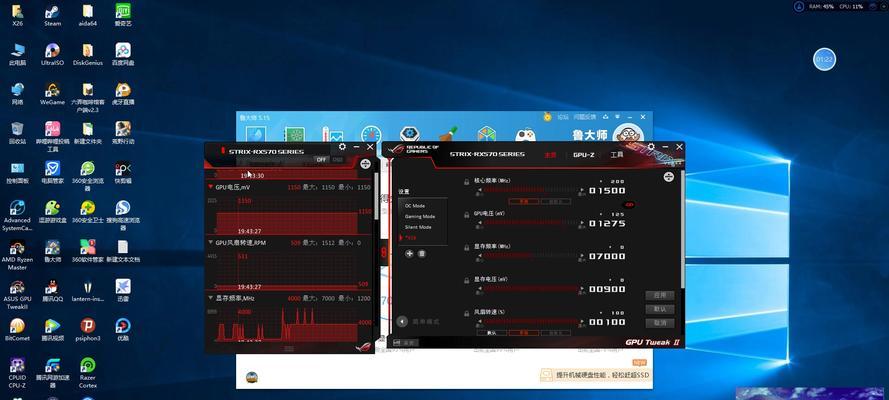Collapse the GPU风扇转速,RPM graph
Image resolution: width=889 pixels, height=400 pixels.
211,242
